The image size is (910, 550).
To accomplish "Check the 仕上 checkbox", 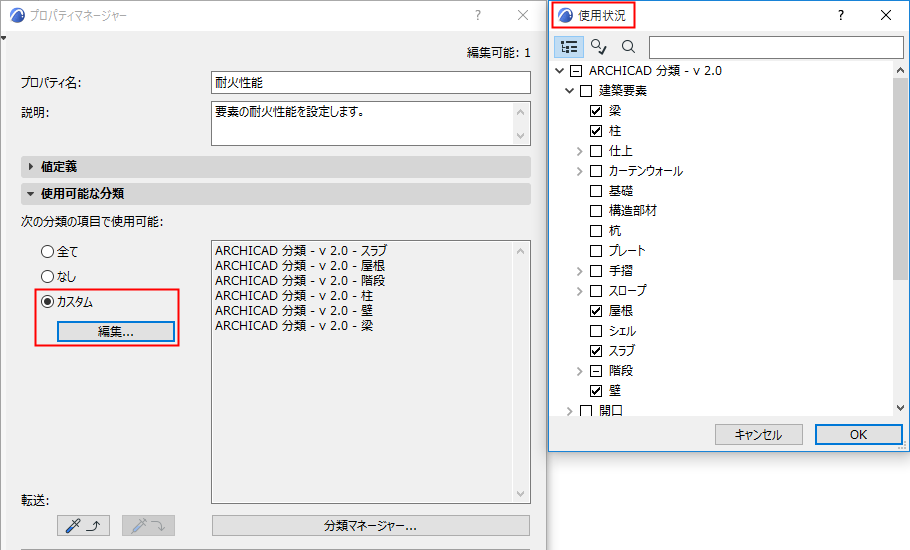I will 596,151.
